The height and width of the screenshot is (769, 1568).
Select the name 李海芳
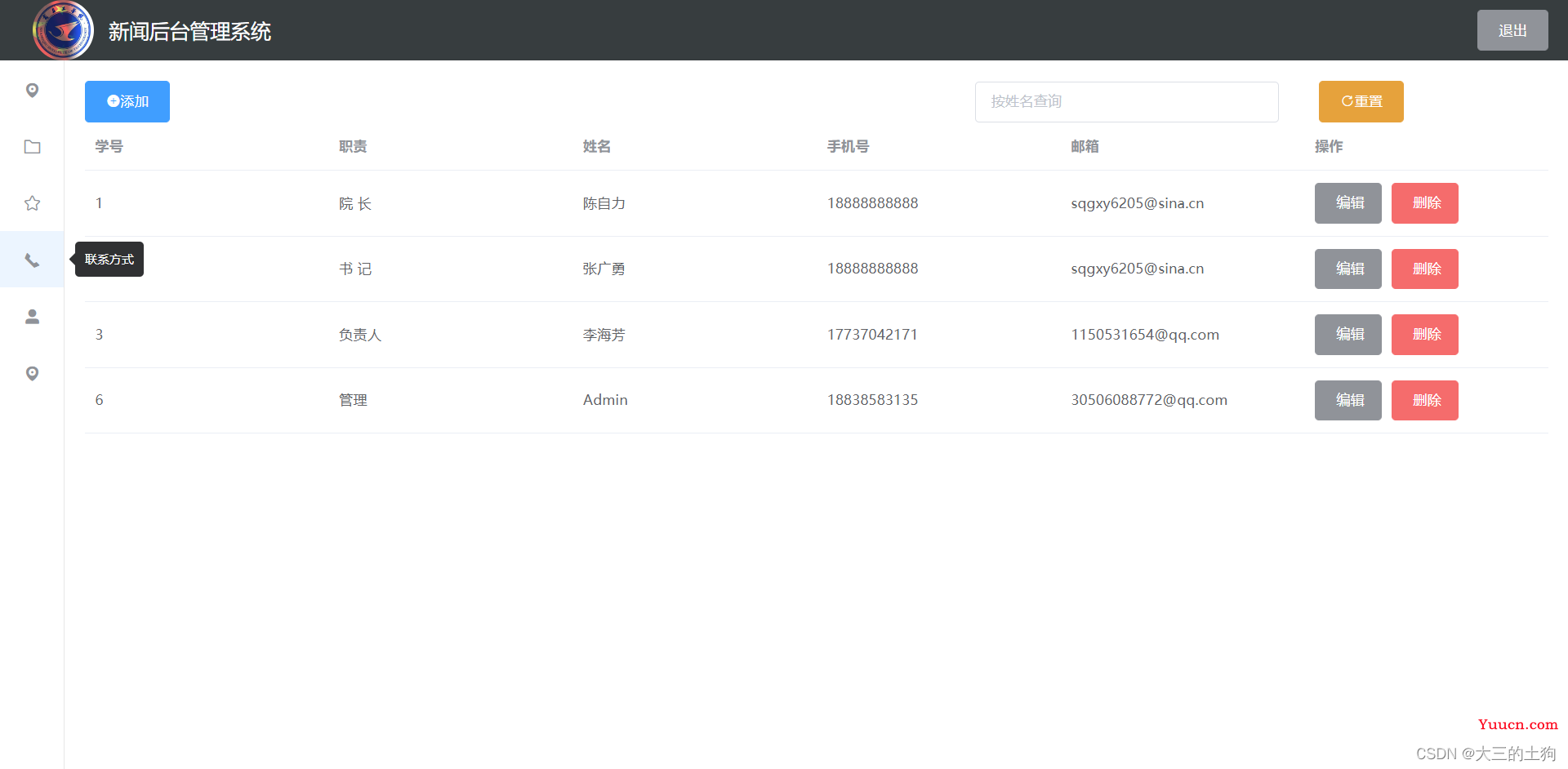(x=604, y=335)
